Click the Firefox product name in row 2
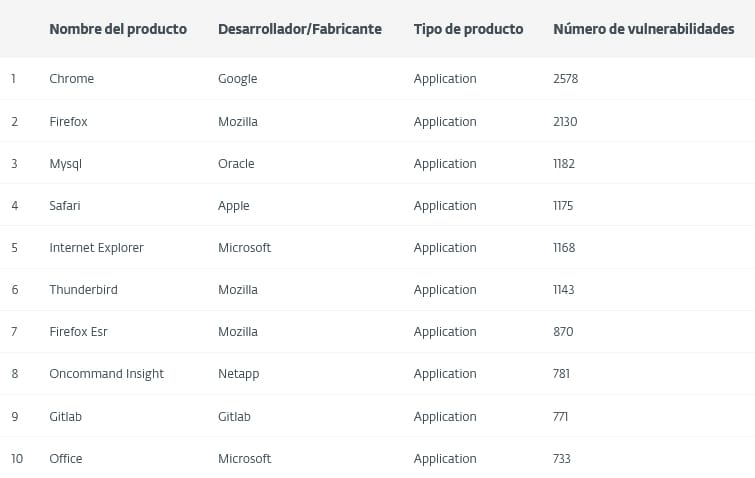 [x=69, y=122]
